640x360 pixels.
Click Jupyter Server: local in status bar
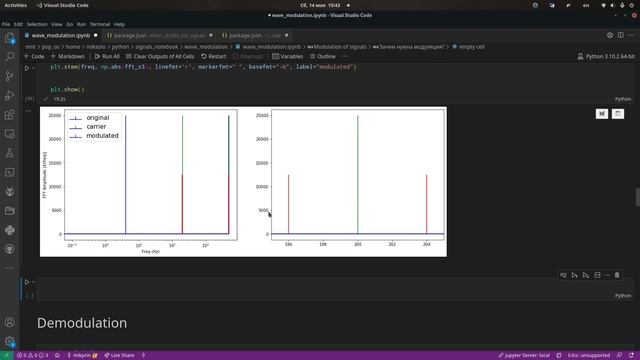click(x=524, y=356)
